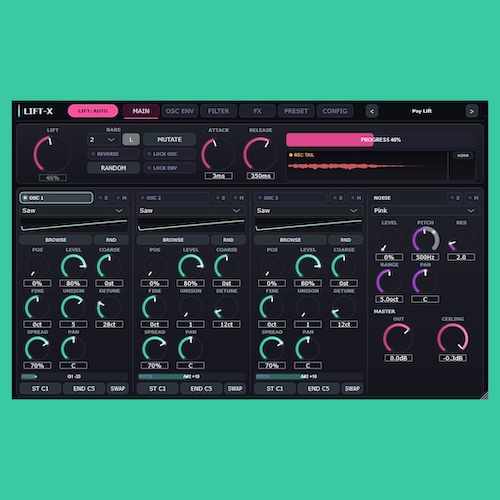
Task: Open the BARS dropdown showing 2
Action: coord(103,139)
